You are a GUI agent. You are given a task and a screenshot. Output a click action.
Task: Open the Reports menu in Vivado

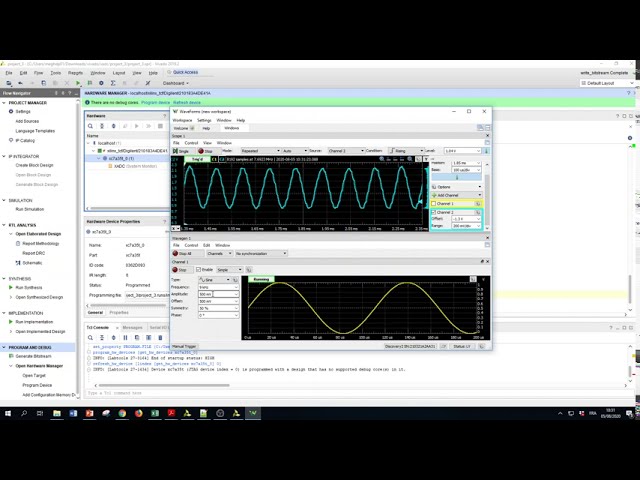(75, 73)
